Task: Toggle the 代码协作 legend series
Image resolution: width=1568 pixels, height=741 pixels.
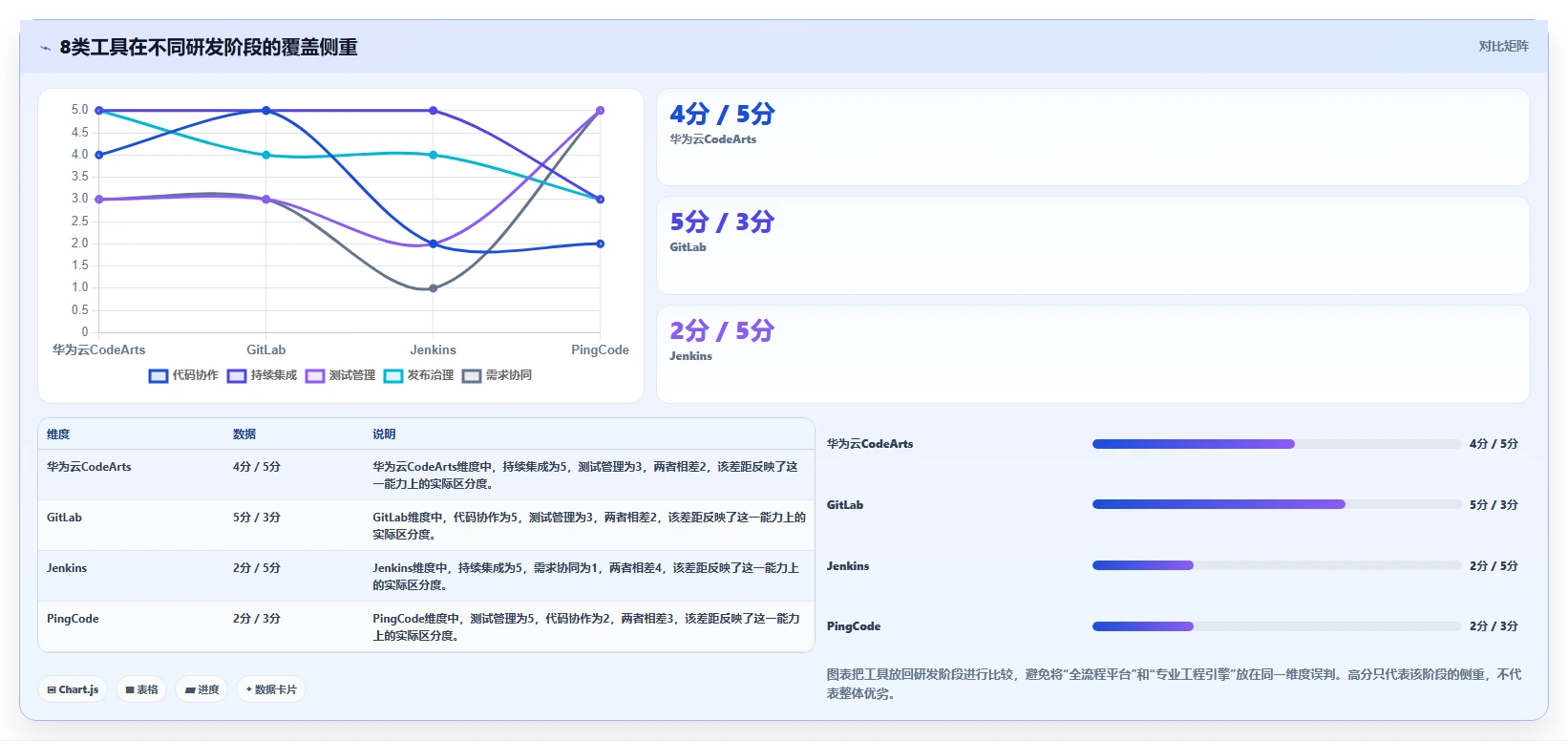Action: [183, 375]
